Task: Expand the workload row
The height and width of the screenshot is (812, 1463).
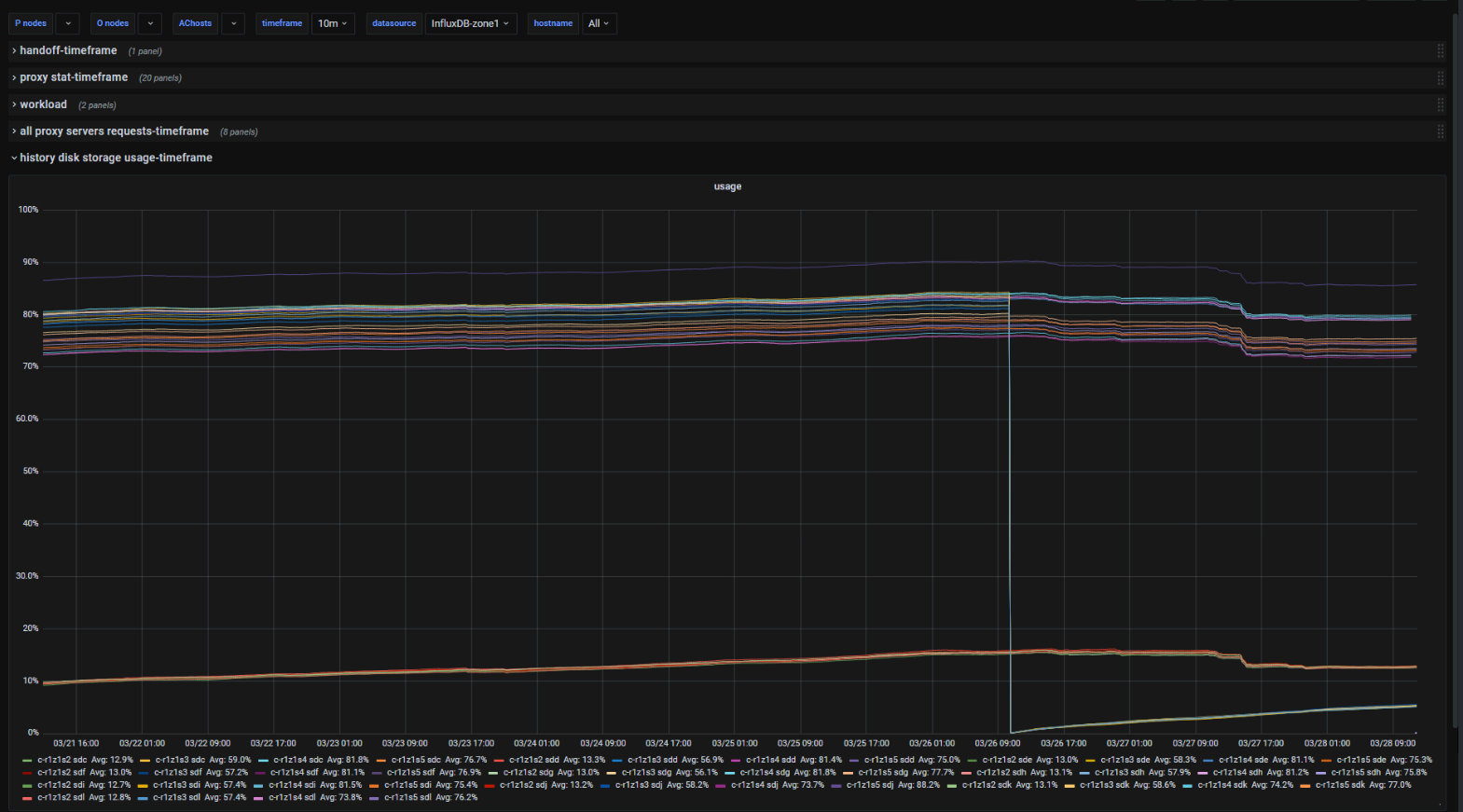Action: 43,104
